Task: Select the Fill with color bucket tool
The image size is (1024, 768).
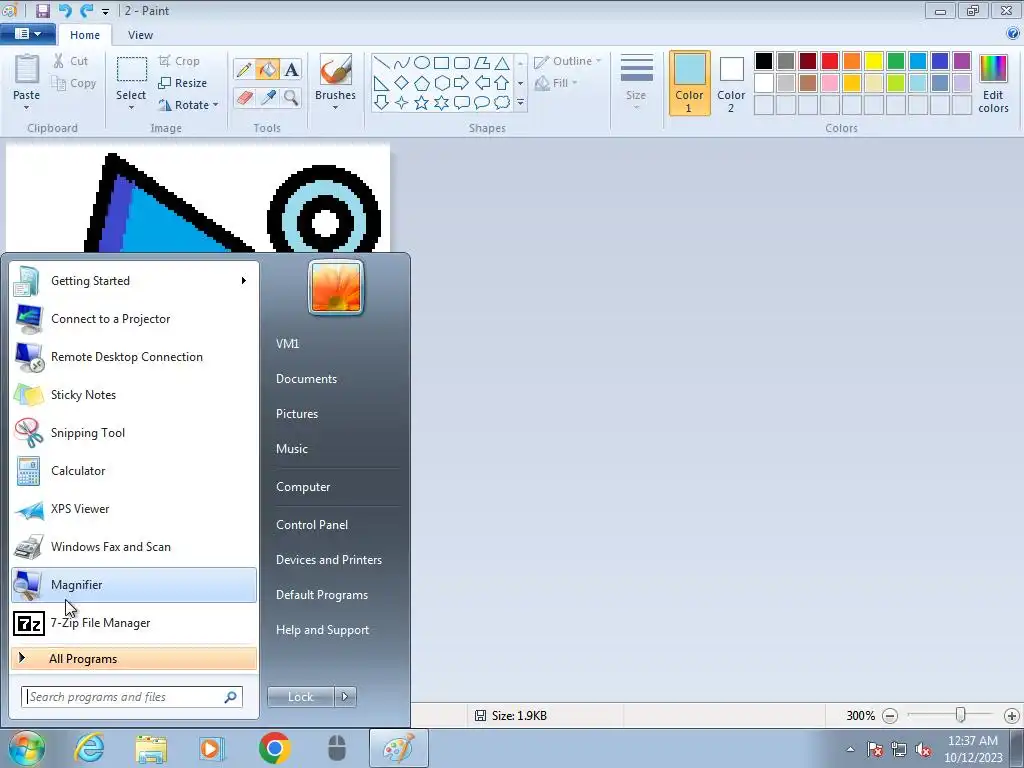Action: (x=267, y=69)
